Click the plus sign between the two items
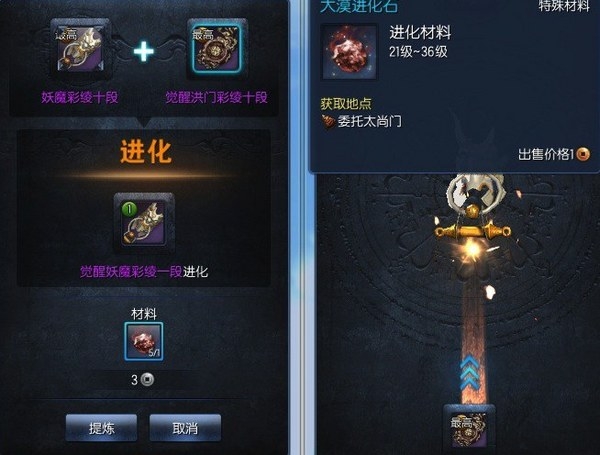This screenshot has height=455, width=600. (144, 52)
